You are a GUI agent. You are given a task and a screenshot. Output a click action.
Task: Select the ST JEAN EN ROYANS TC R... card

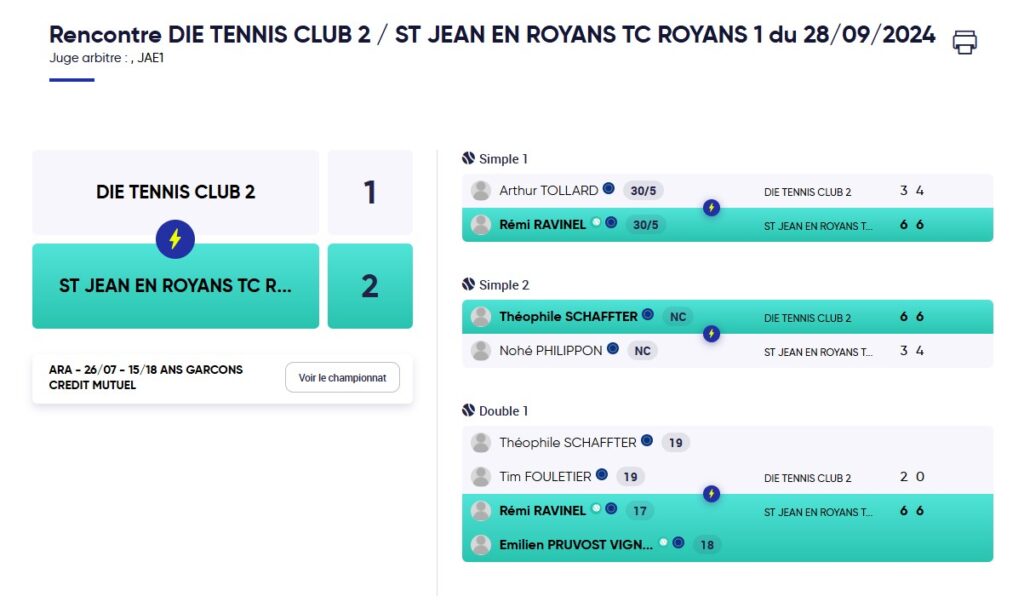coord(176,286)
